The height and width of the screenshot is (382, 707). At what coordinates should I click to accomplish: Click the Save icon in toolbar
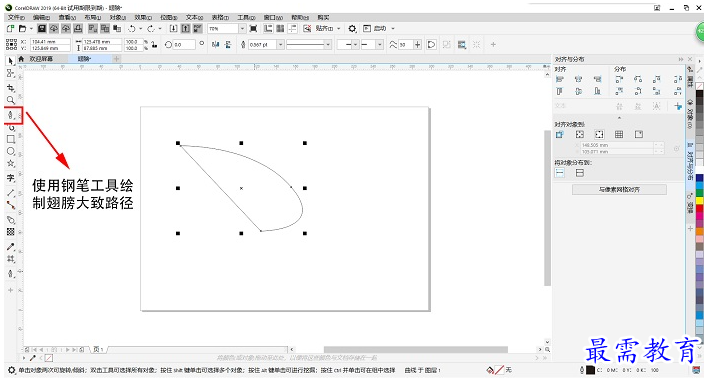click(41, 28)
